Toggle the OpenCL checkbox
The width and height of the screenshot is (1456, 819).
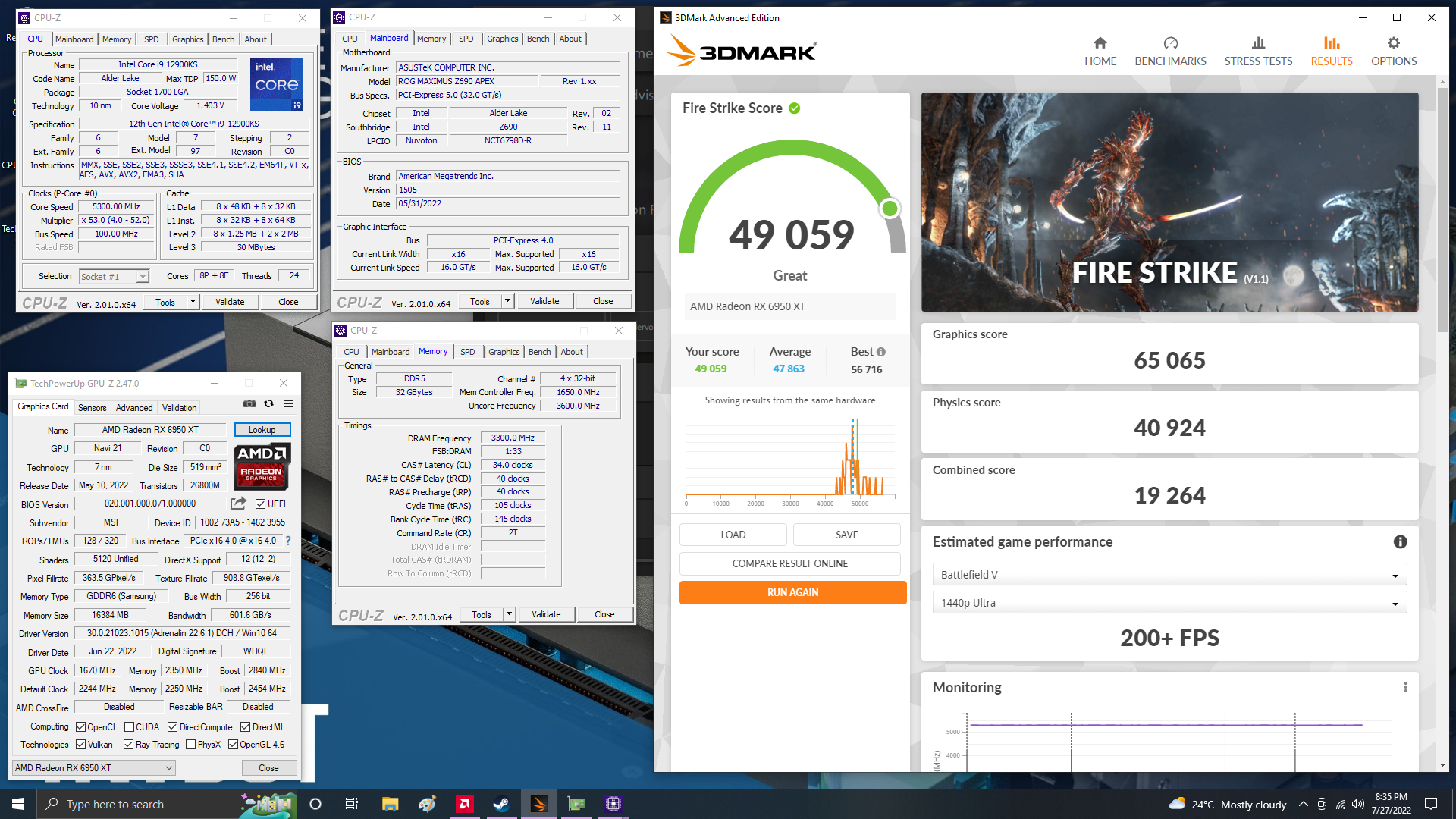(x=80, y=726)
